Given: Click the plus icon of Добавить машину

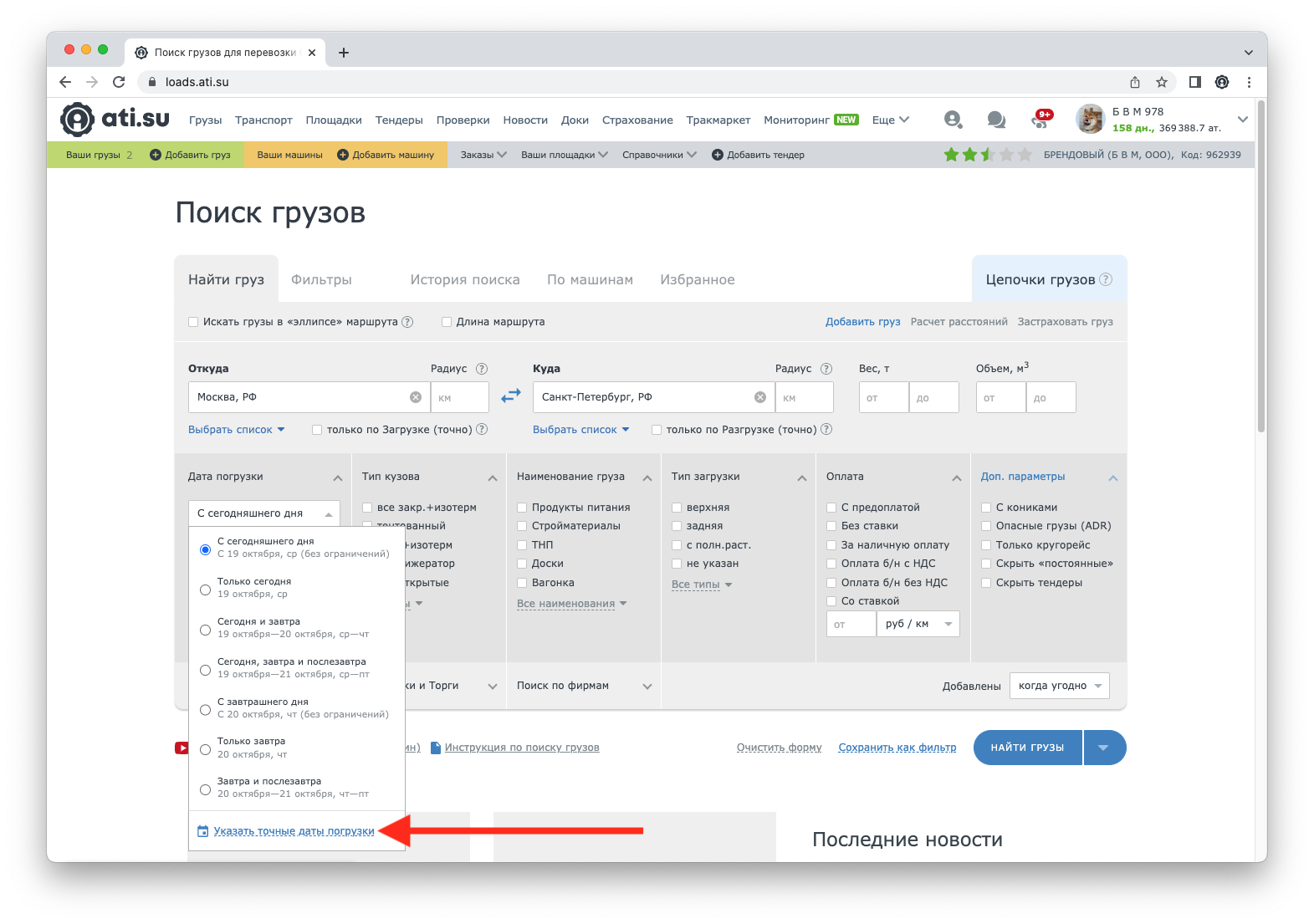Looking at the screenshot, I should click(342, 155).
